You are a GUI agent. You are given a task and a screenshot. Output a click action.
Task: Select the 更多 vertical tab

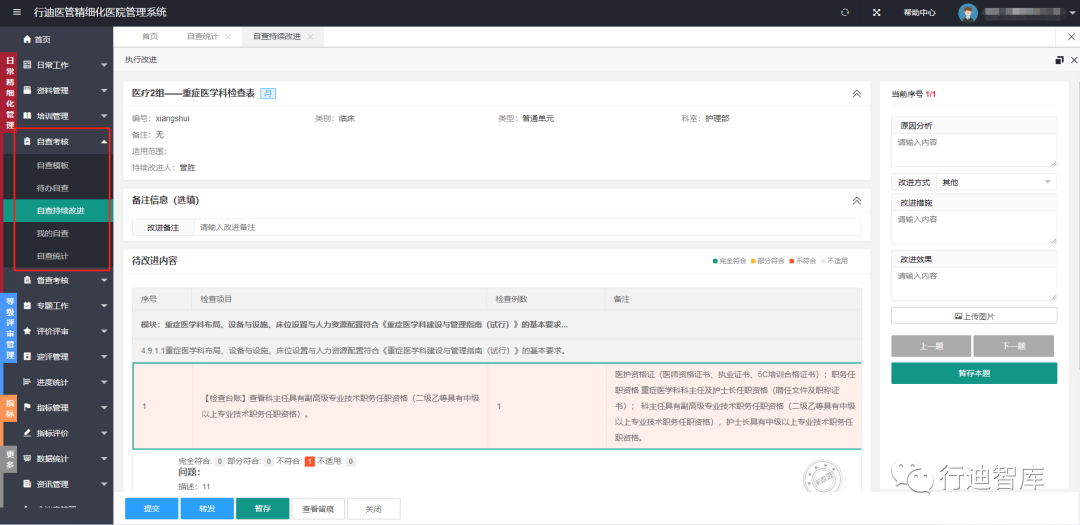tap(10, 460)
